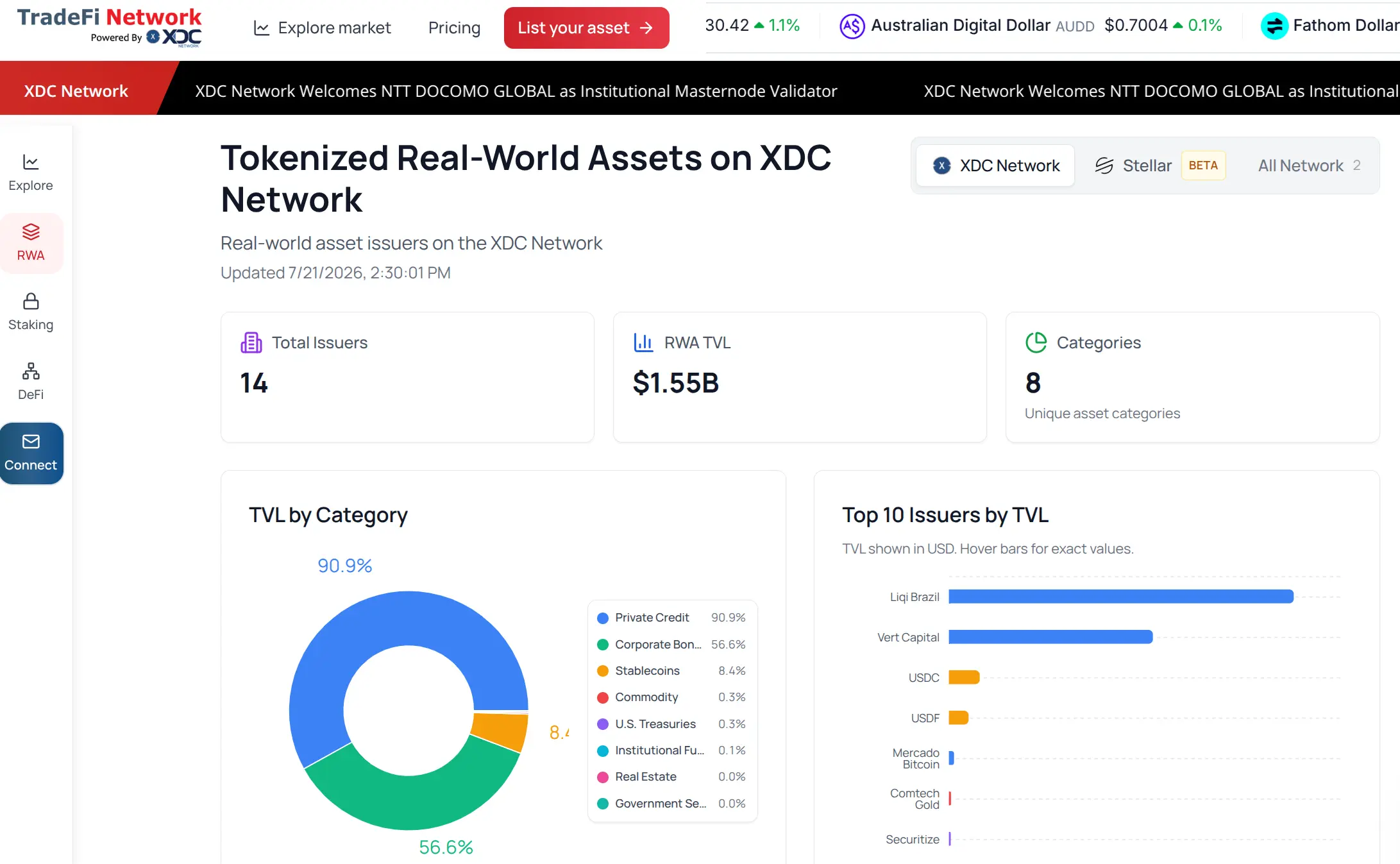
Task: Click the Stablecoins legend label
Action: coord(647,671)
